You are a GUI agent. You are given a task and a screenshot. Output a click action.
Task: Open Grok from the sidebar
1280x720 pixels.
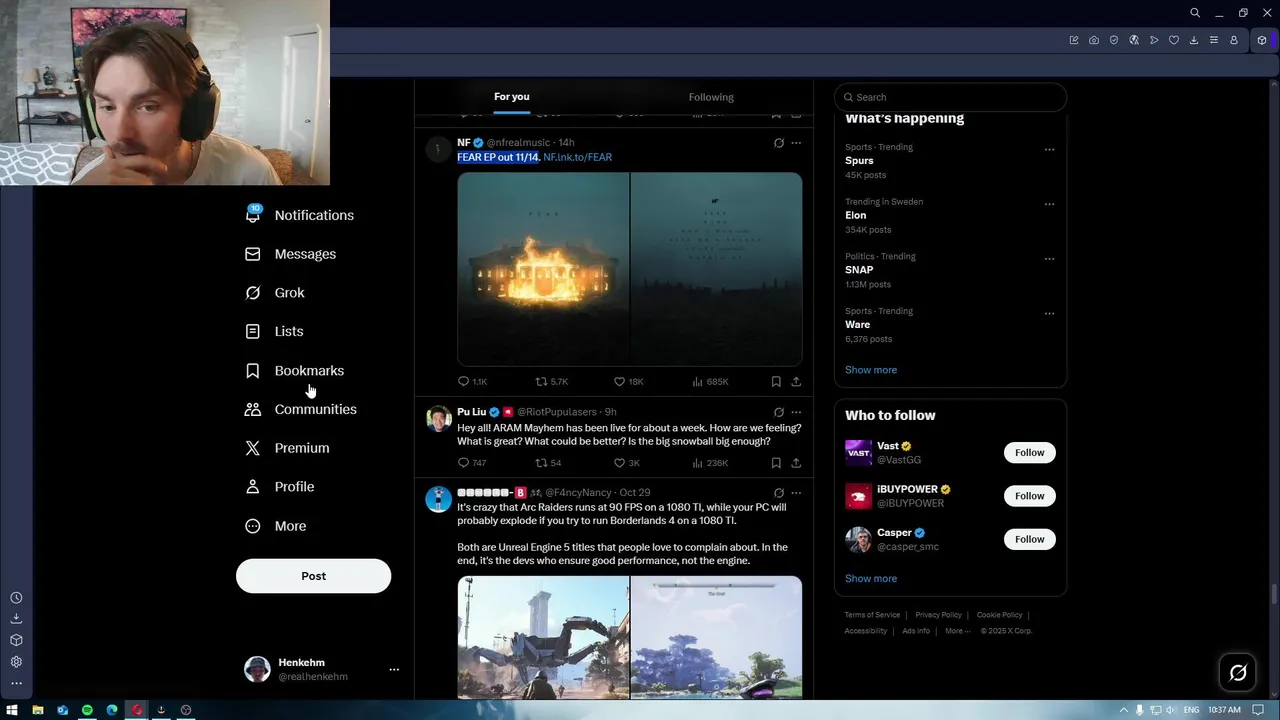point(274,293)
